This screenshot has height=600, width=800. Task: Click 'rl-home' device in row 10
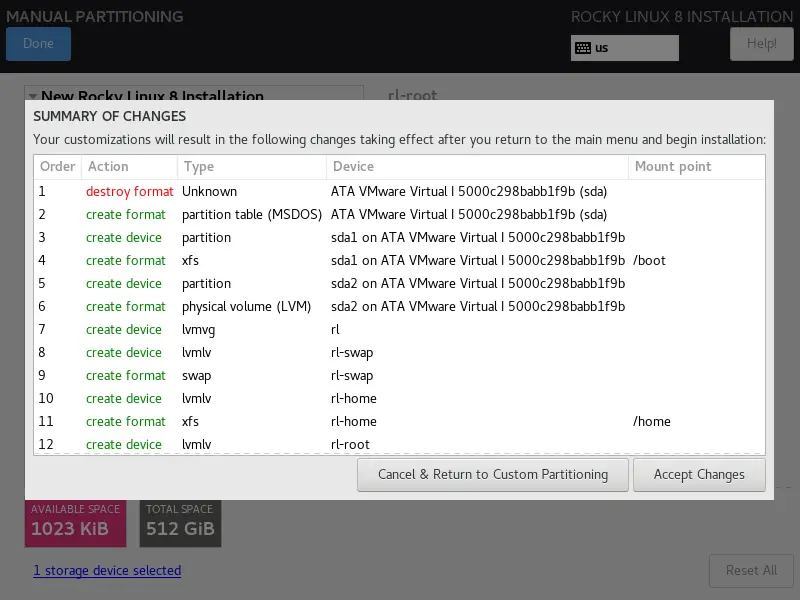click(x=354, y=398)
